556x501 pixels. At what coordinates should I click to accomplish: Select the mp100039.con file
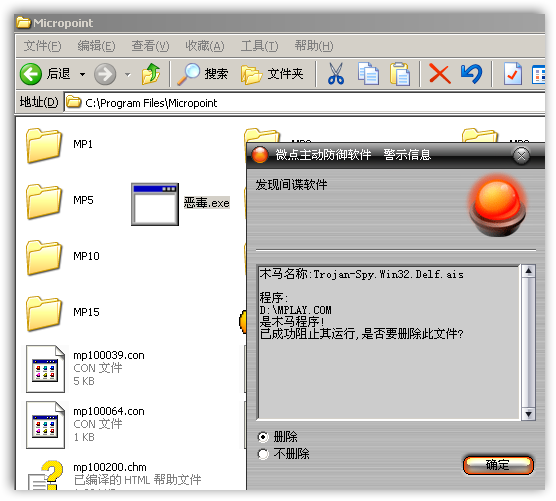(86, 368)
